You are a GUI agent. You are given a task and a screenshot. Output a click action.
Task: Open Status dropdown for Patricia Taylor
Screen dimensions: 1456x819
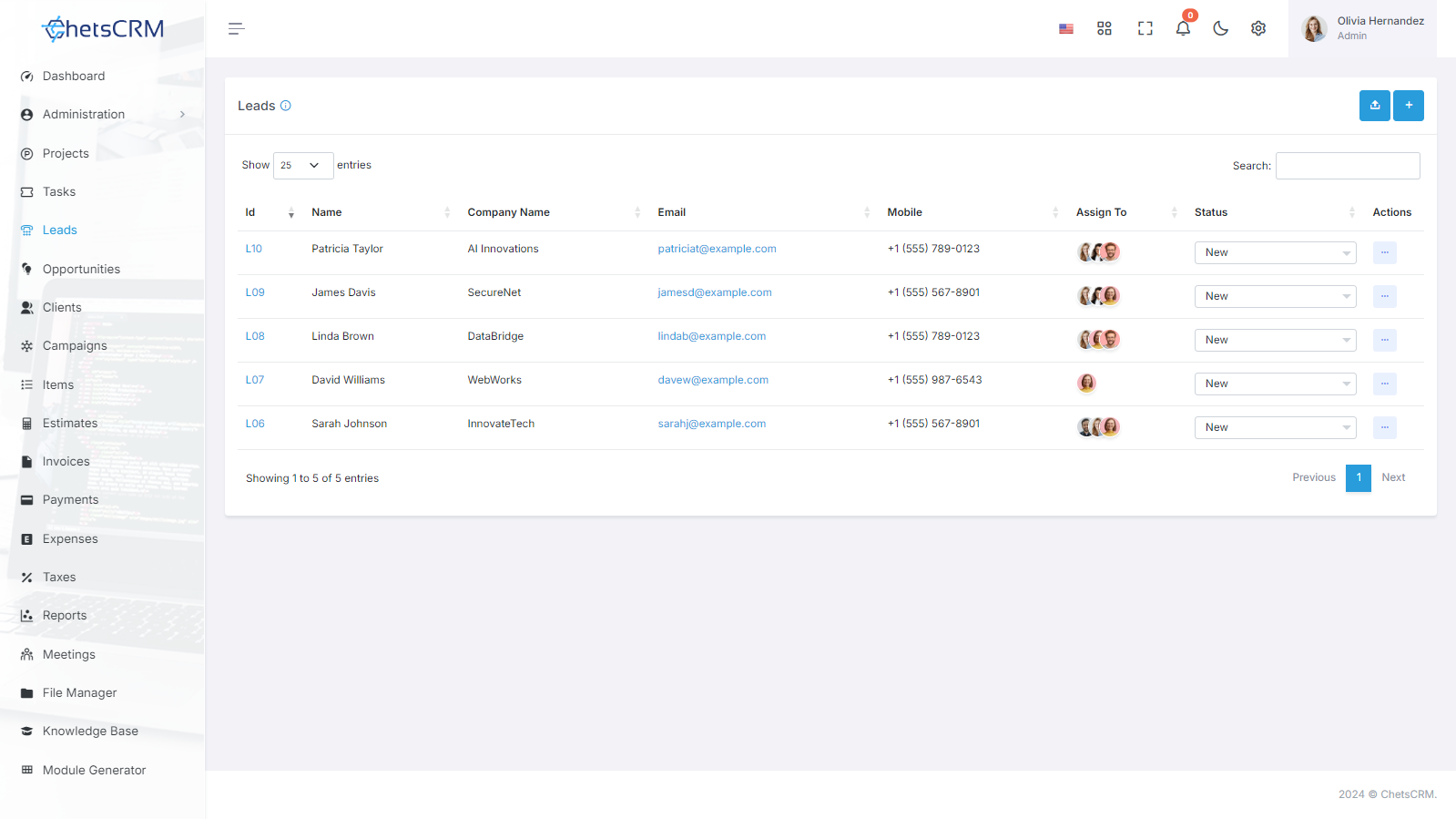click(1275, 252)
